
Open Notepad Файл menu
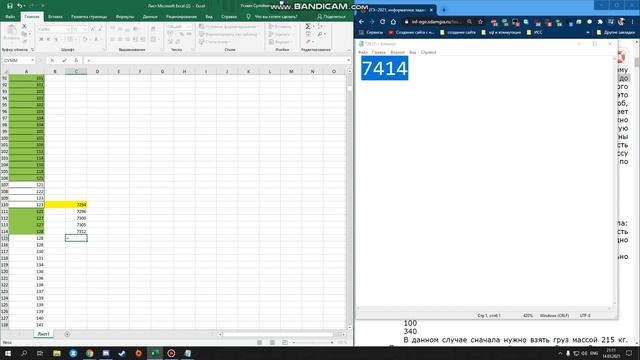point(363,52)
